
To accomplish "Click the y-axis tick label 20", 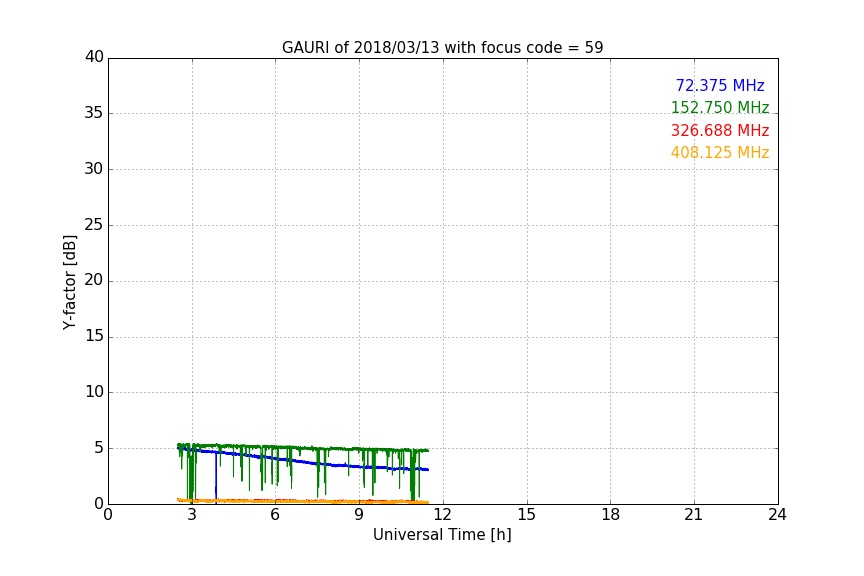I will coord(94,280).
